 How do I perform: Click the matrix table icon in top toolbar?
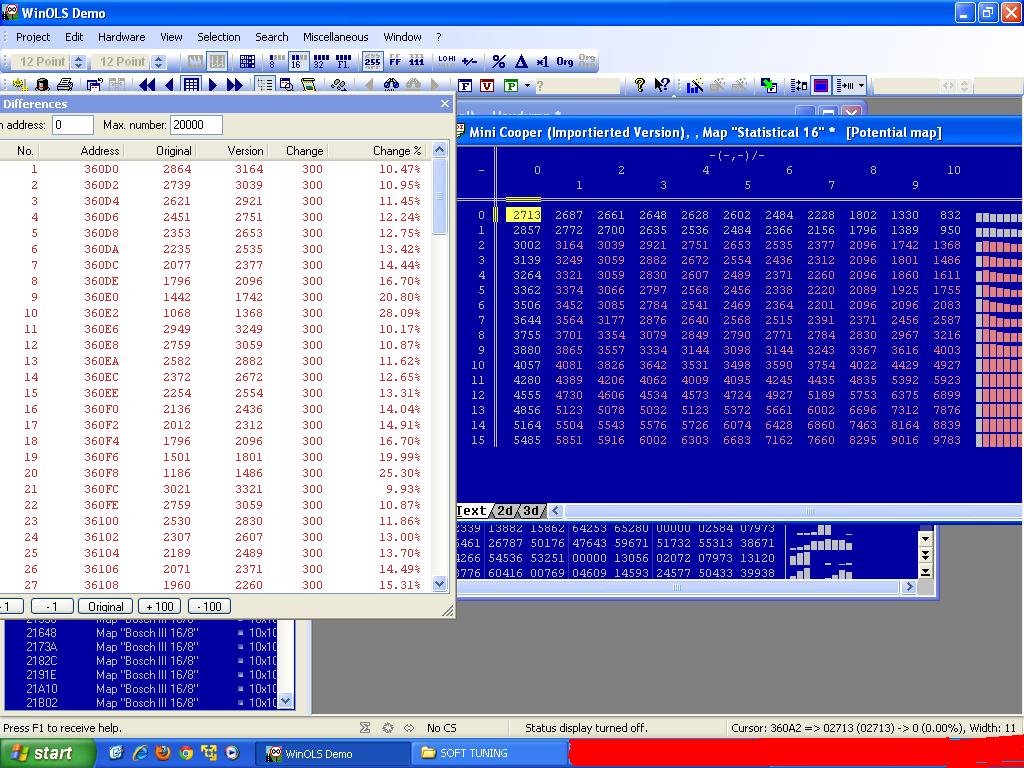[247, 61]
